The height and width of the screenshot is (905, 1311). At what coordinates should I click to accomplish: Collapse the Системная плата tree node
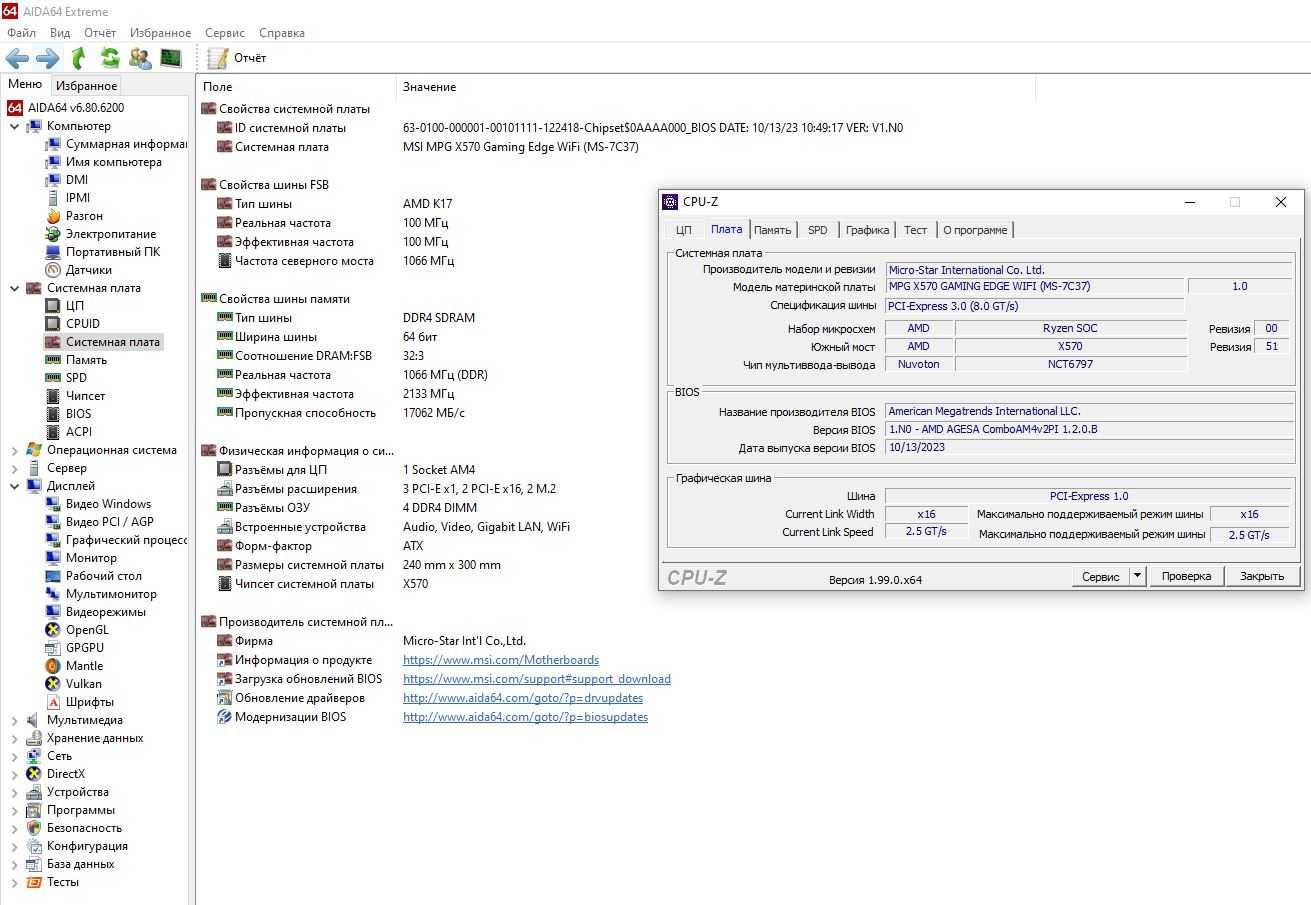point(14,288)
